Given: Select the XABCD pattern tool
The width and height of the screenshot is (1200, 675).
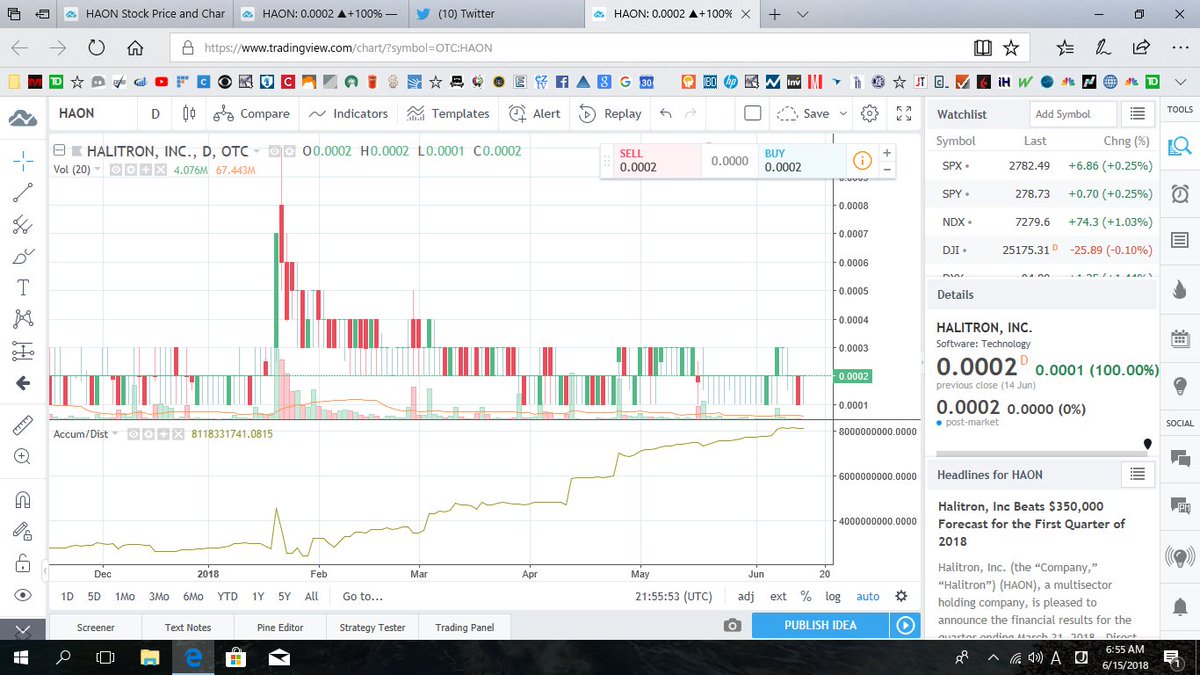Looking at the screenshot, I should tap(24, 319).
